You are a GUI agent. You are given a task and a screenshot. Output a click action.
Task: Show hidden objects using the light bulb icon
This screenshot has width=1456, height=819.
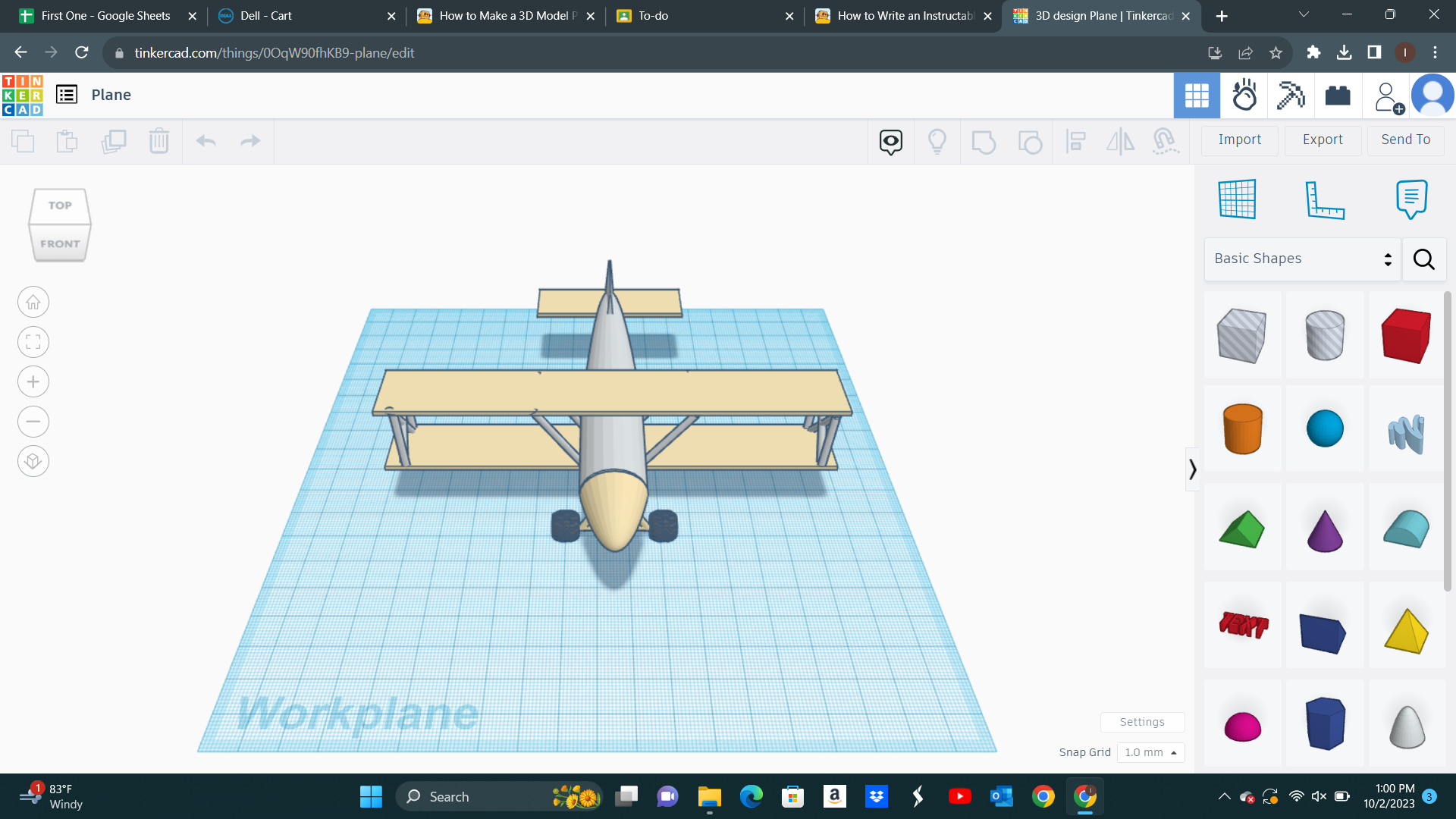(x=937, y=141)
